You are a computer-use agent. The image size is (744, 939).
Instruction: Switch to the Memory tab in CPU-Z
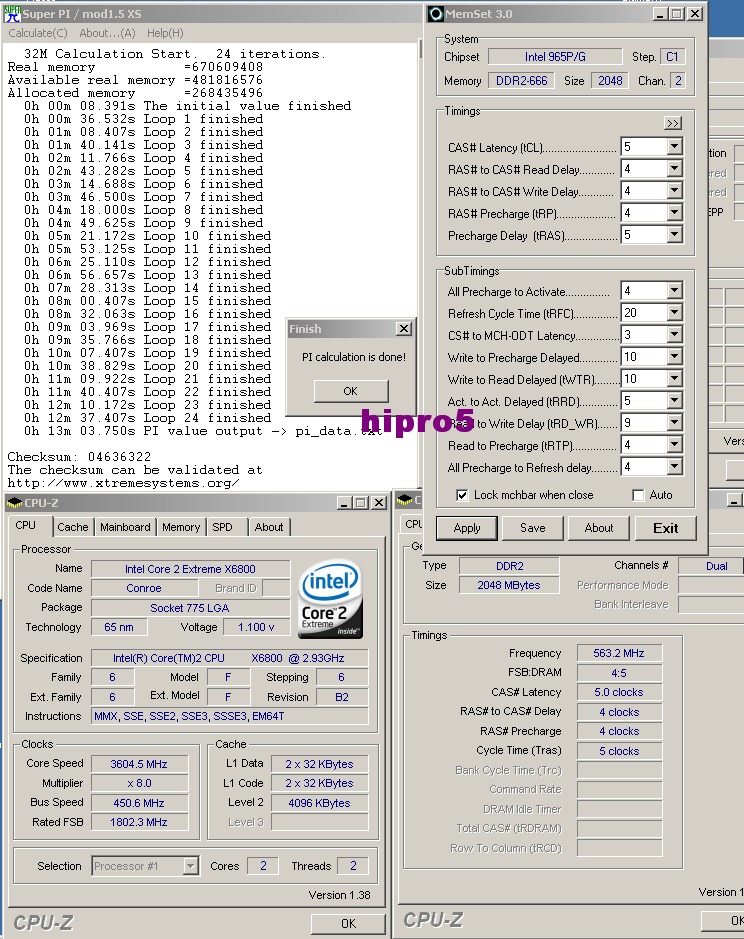[181, 527]
